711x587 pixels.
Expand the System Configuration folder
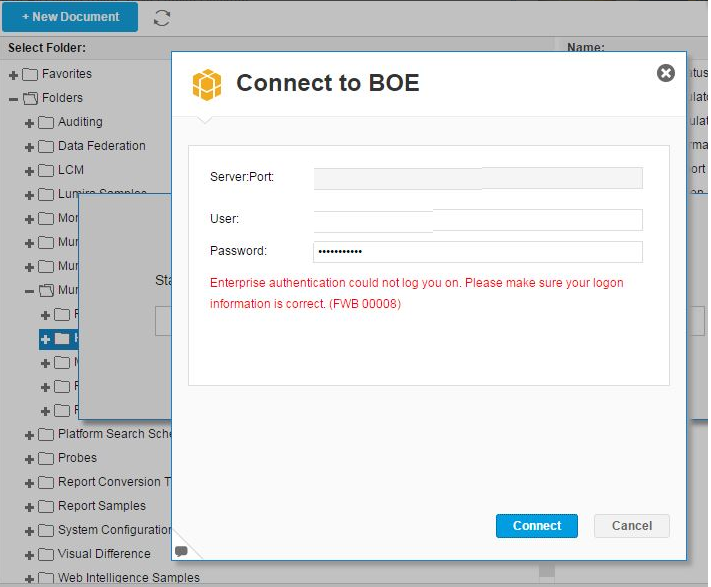point(29,531)
